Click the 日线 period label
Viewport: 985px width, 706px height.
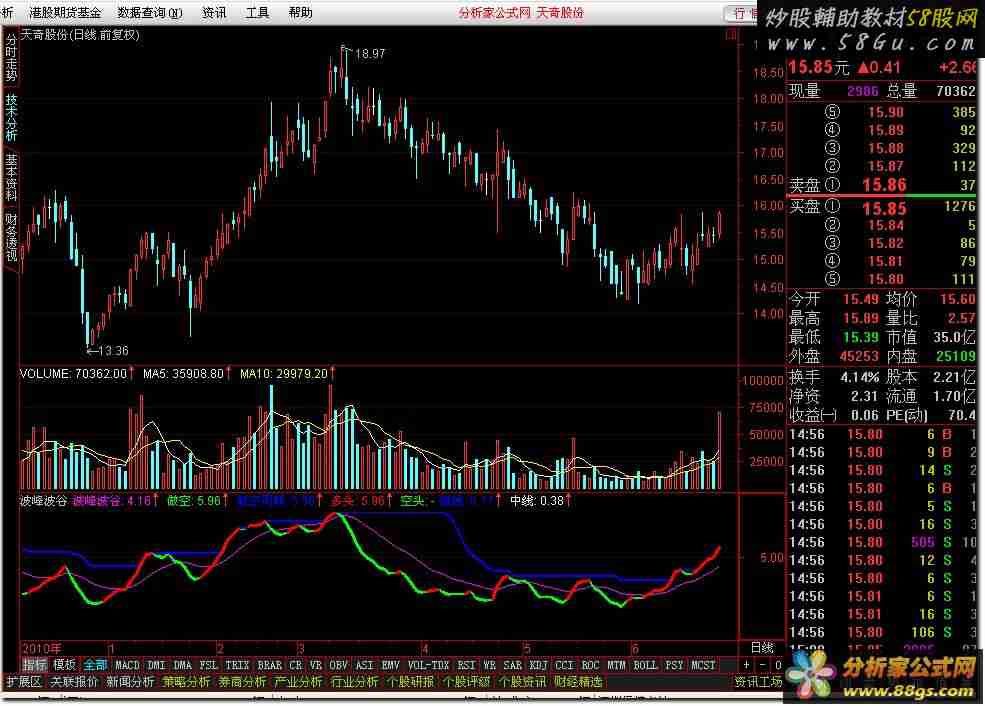point(763,648)
